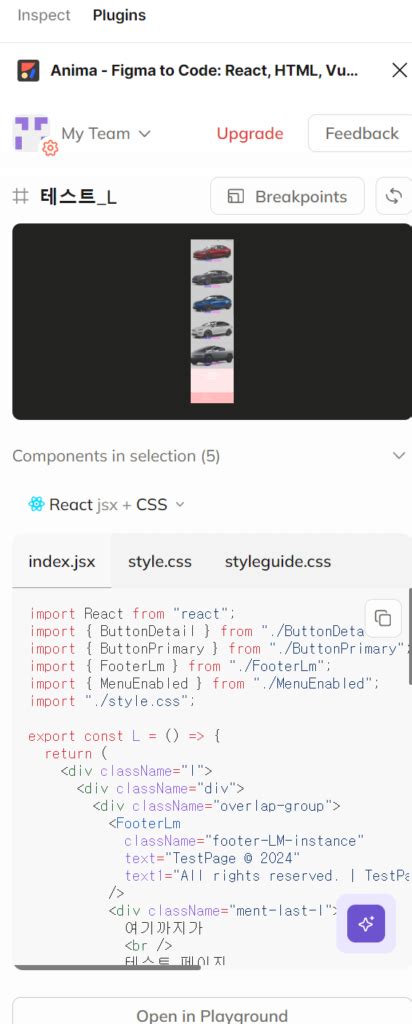Open the Breakpoints settings

pyautogui.click(x=287, y=197)
